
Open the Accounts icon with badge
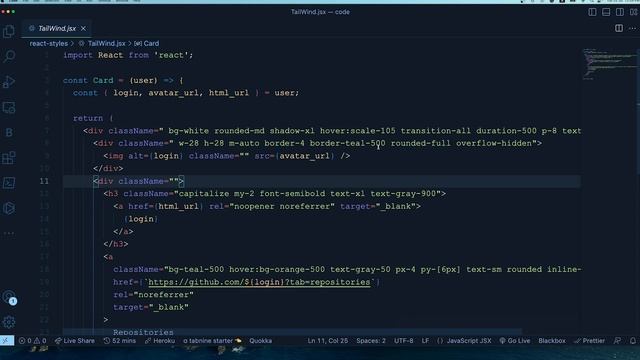click(x=9, y=297)
